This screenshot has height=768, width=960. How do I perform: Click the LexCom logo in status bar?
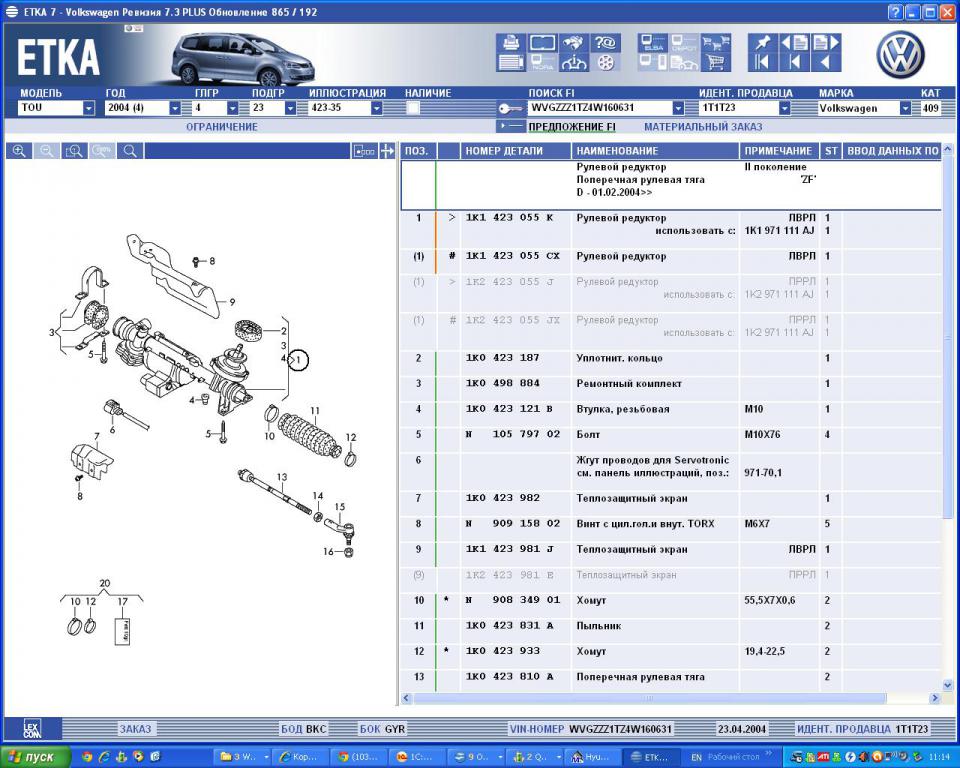click(32, 729)
